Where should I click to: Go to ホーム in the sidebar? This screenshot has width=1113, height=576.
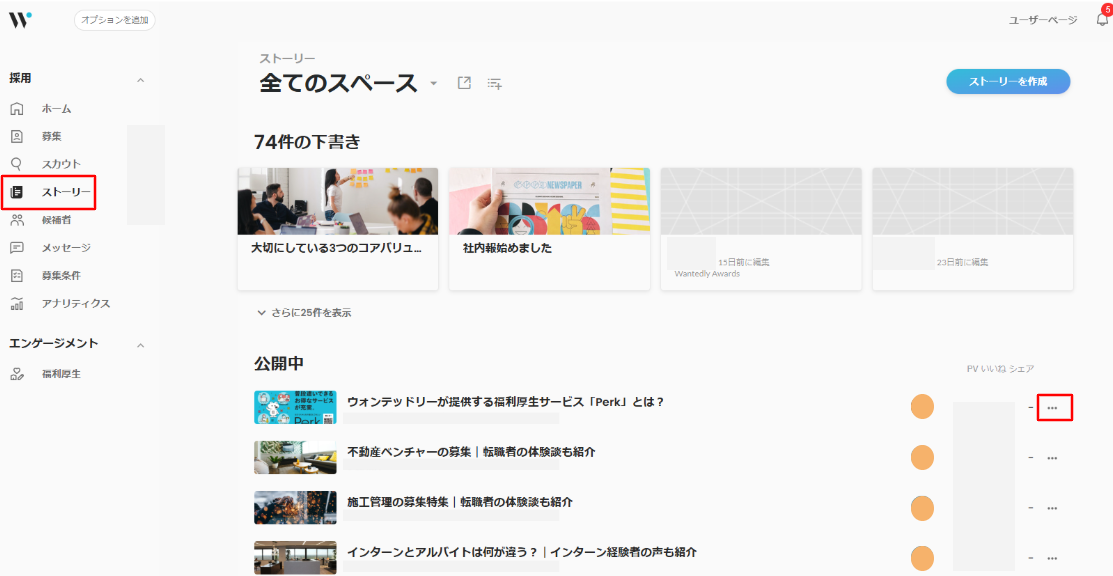coord(56,109)
